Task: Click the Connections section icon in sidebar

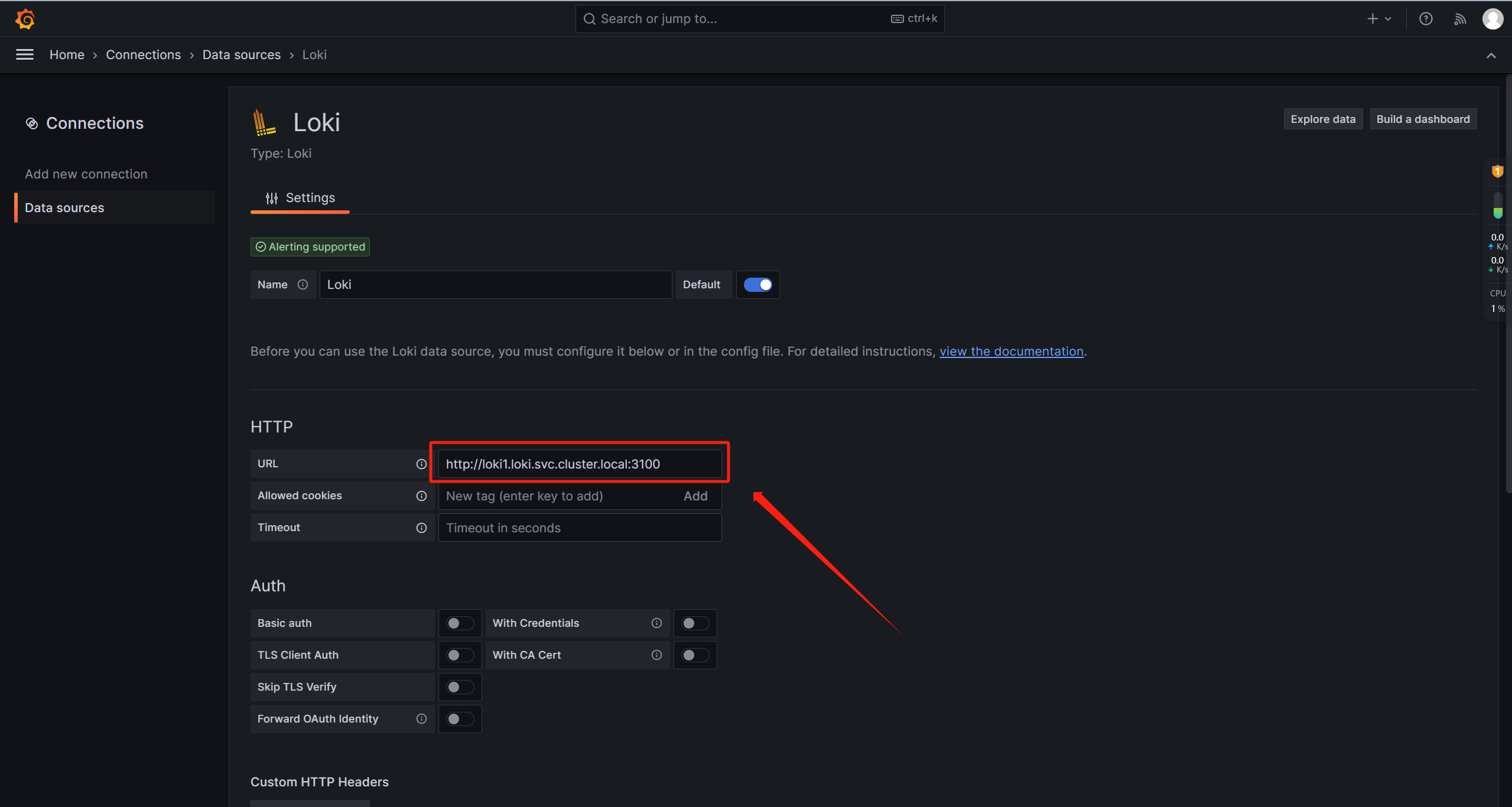Action: pos(32,123)
